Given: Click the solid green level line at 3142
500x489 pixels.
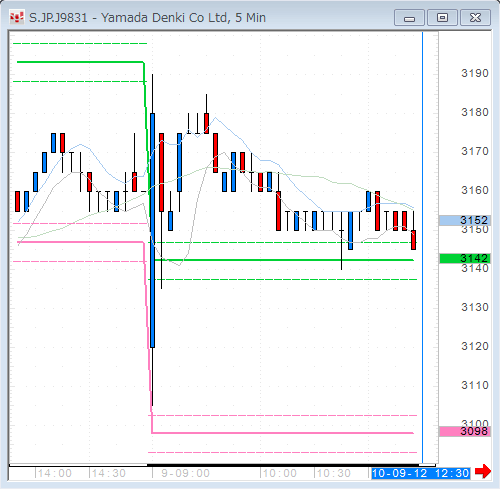Looking at the screenshot, I should [283, 260].
